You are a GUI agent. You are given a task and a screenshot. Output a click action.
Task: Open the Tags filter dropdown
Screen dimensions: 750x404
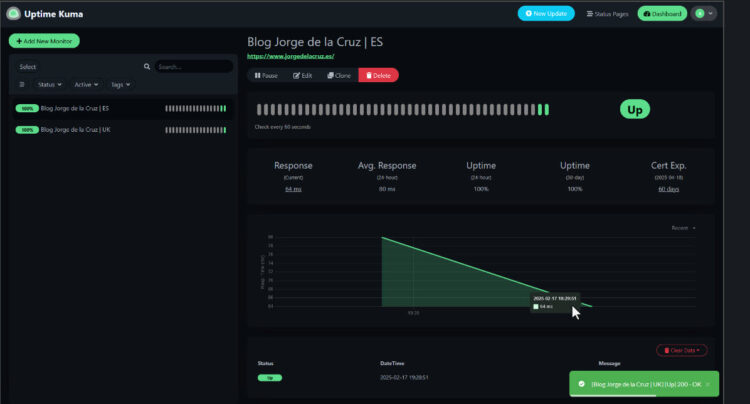pyautogui.click(x=120, y=85)
